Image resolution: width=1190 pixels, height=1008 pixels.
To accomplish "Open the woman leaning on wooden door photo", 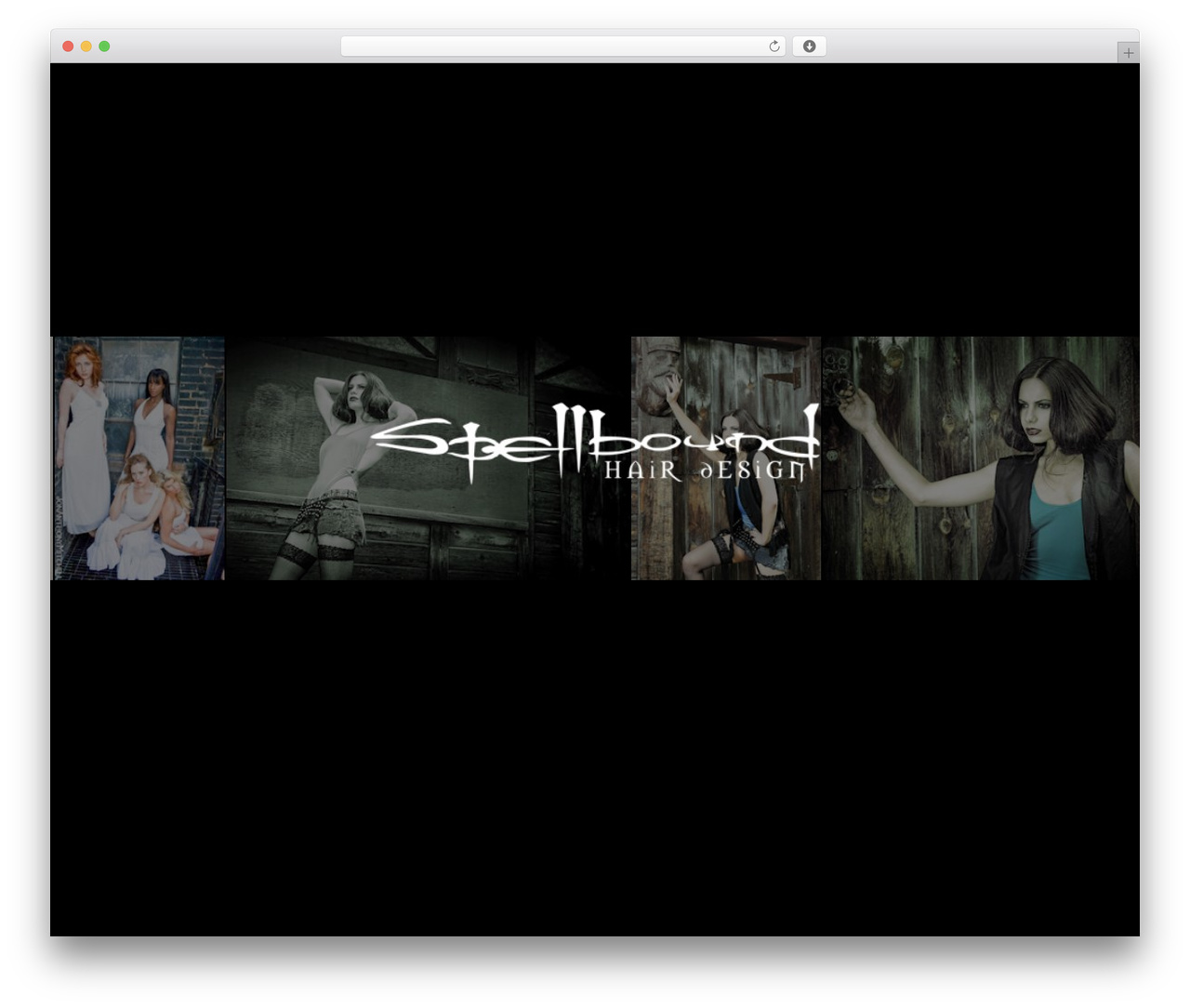I will pos(726,458).
